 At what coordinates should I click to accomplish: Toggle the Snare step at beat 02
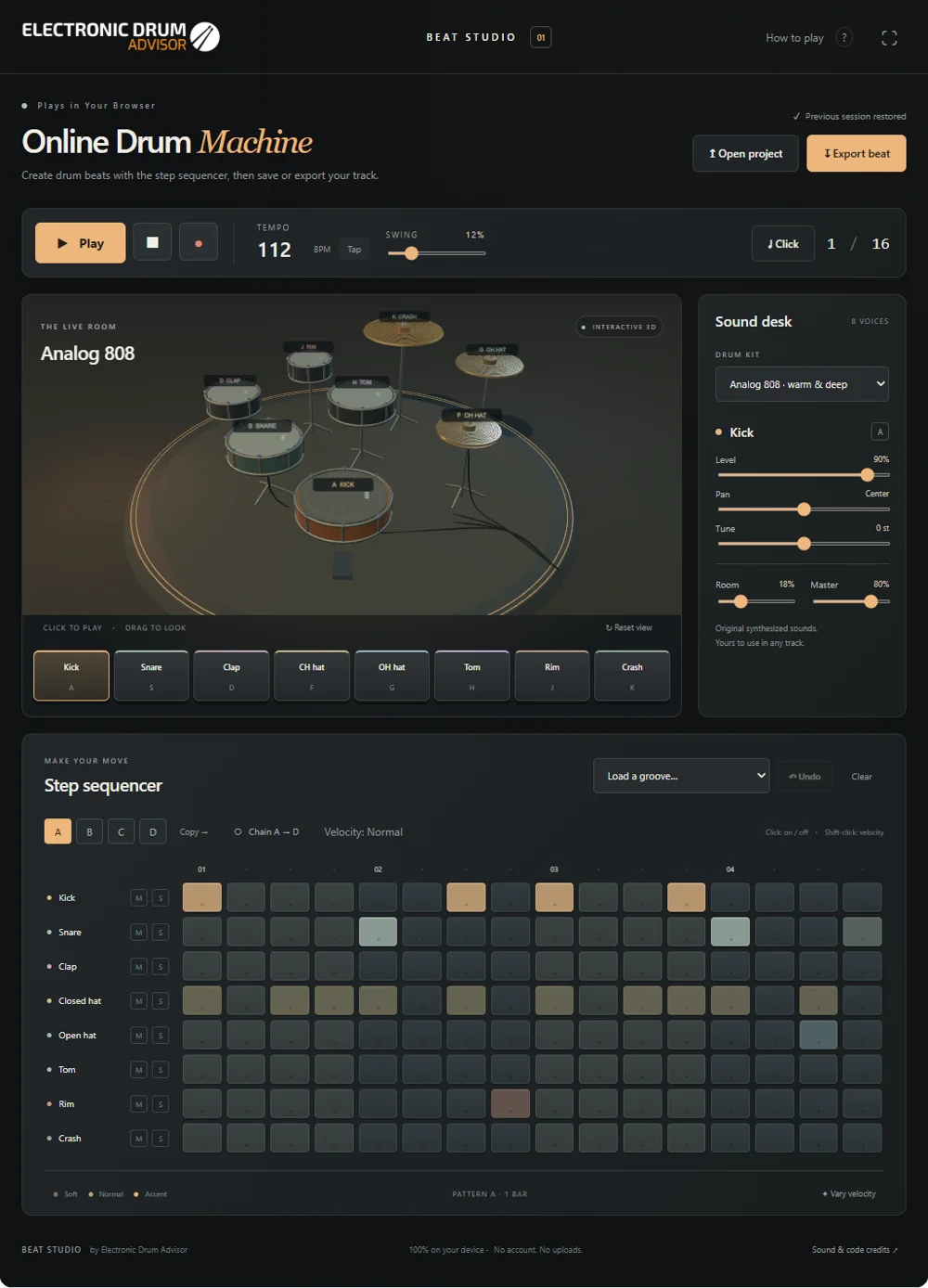point(378,932)
